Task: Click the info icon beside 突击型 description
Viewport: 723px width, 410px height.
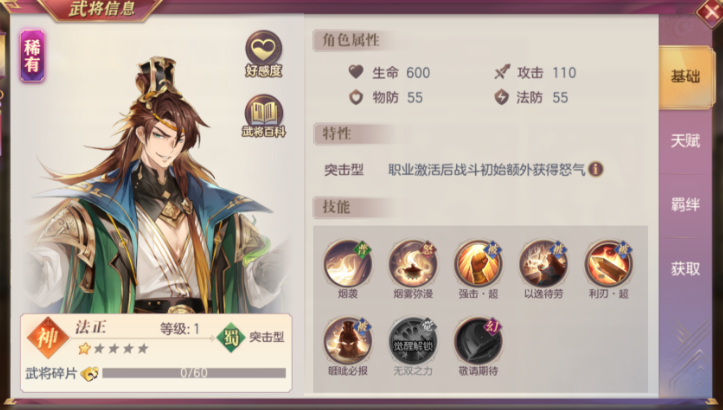Action: point(595,169)
